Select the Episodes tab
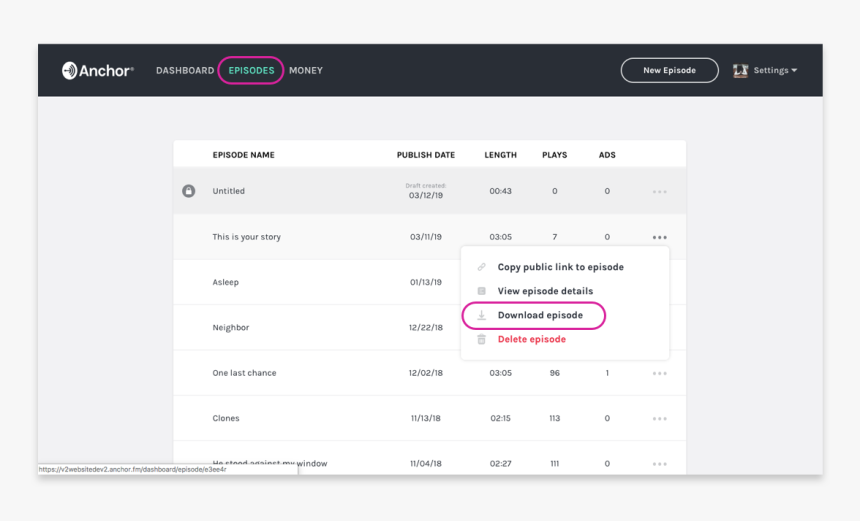This screenshot has height=521, width=860. click(x=251, y=71)
